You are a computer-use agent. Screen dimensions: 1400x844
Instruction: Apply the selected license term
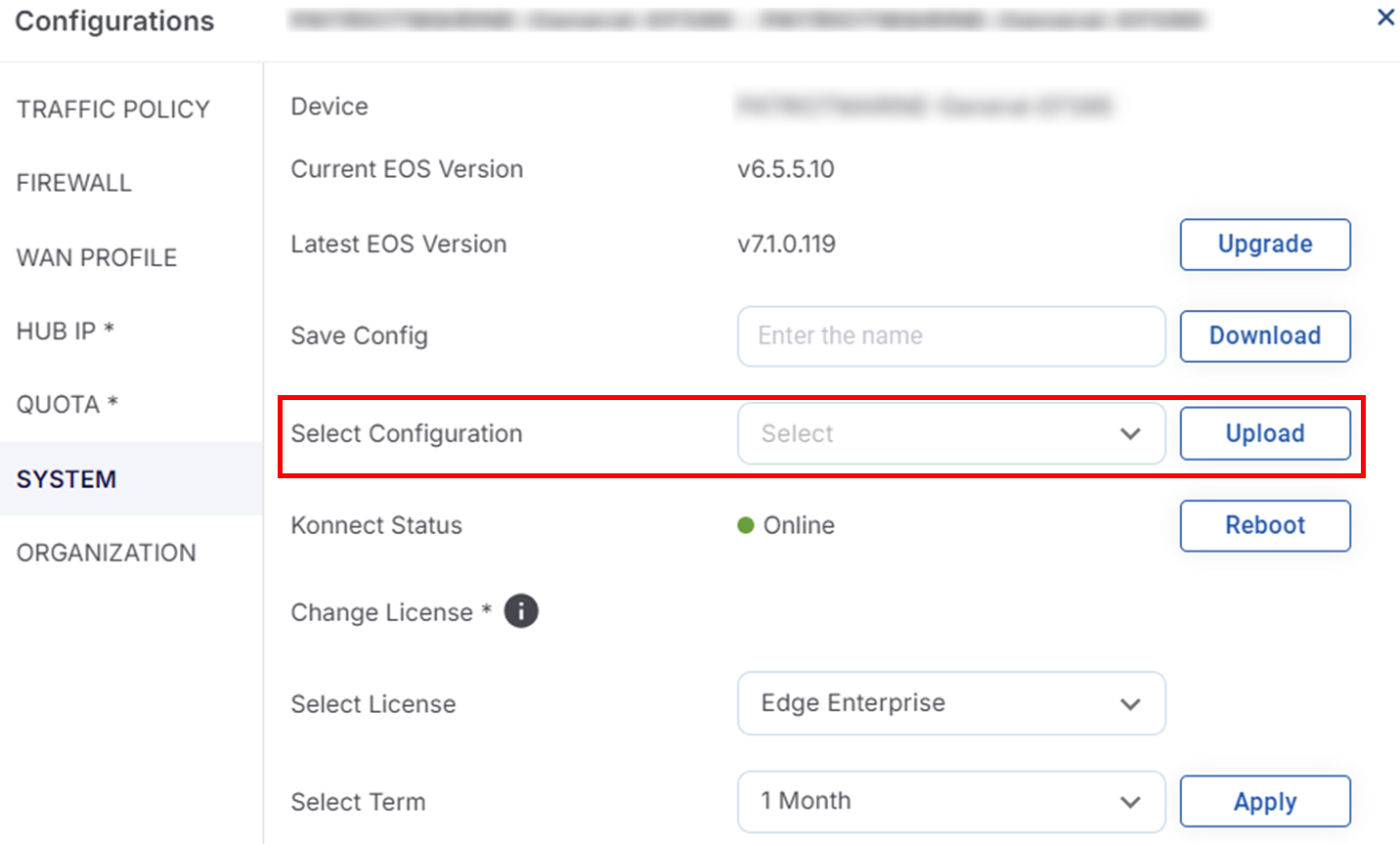tap(1264, 802)
